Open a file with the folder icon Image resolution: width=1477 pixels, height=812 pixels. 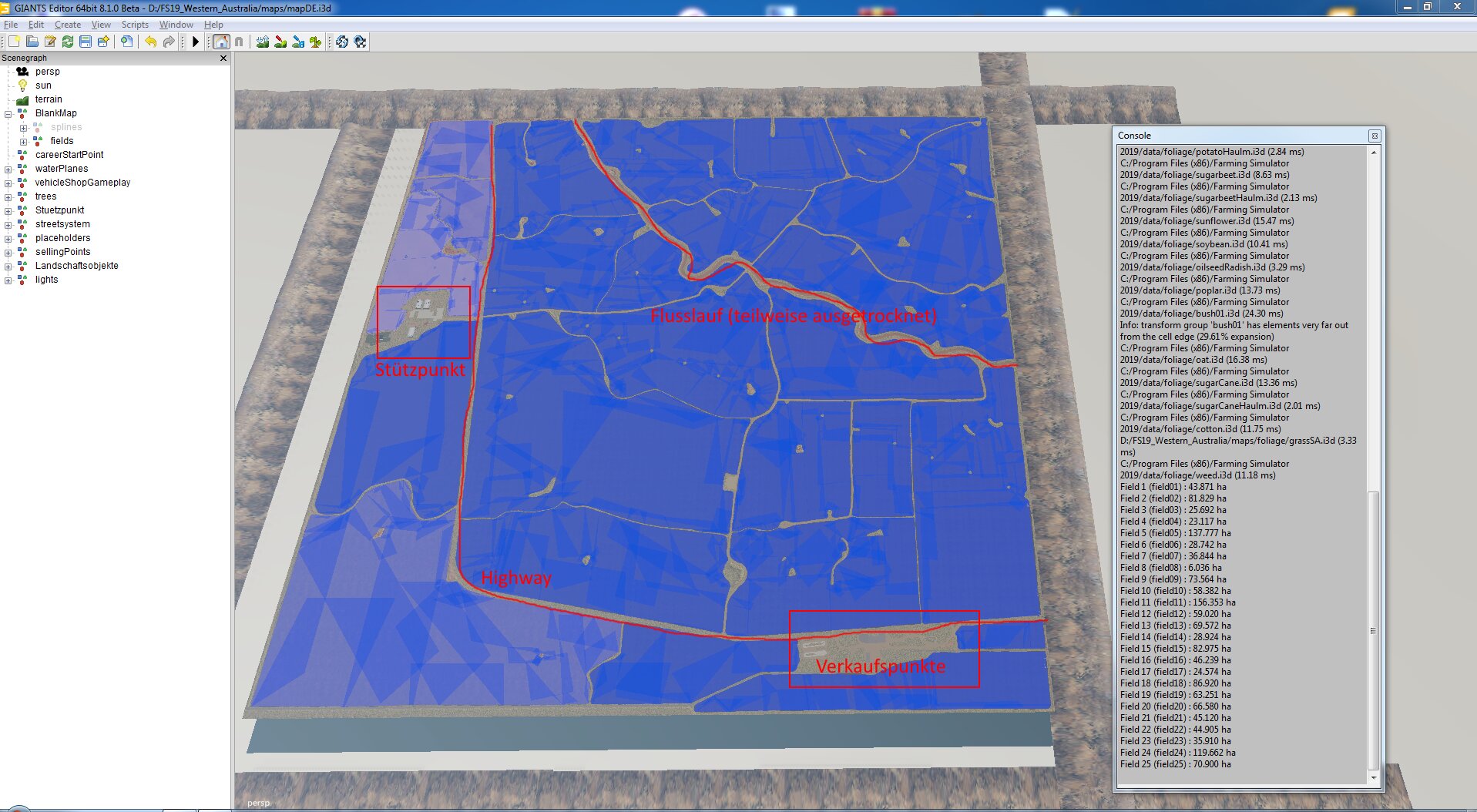coord(32,42)
